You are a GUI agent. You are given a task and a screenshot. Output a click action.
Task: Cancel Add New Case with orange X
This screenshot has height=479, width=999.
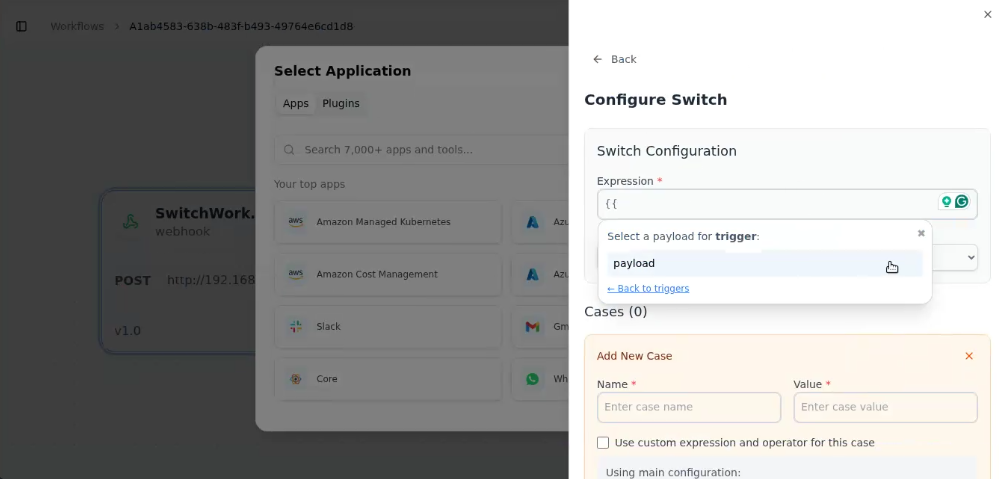pyautogui.click(x=968, y=356)
